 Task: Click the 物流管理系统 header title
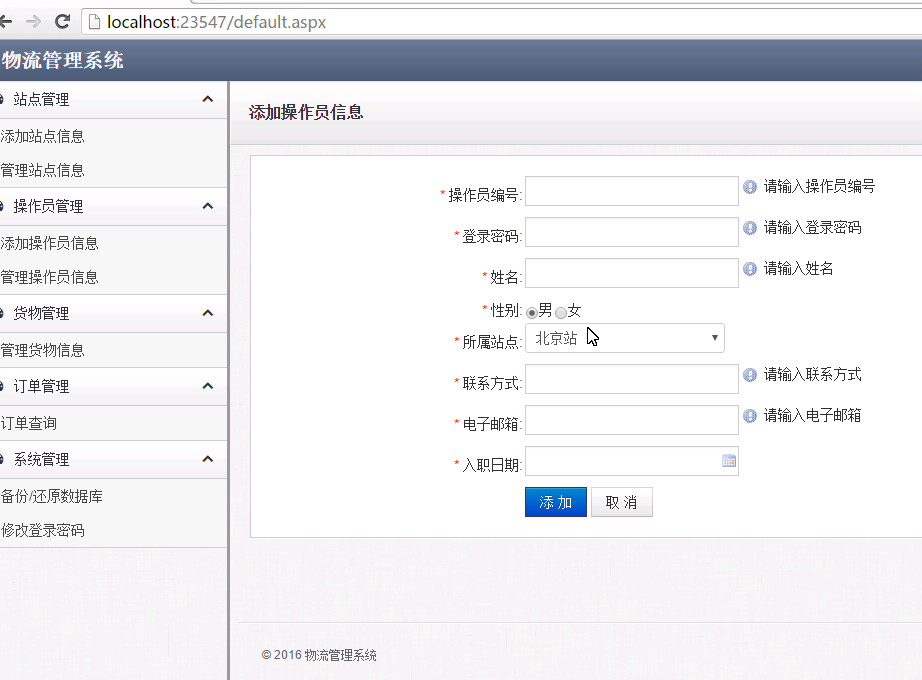(x=62, y=60)
